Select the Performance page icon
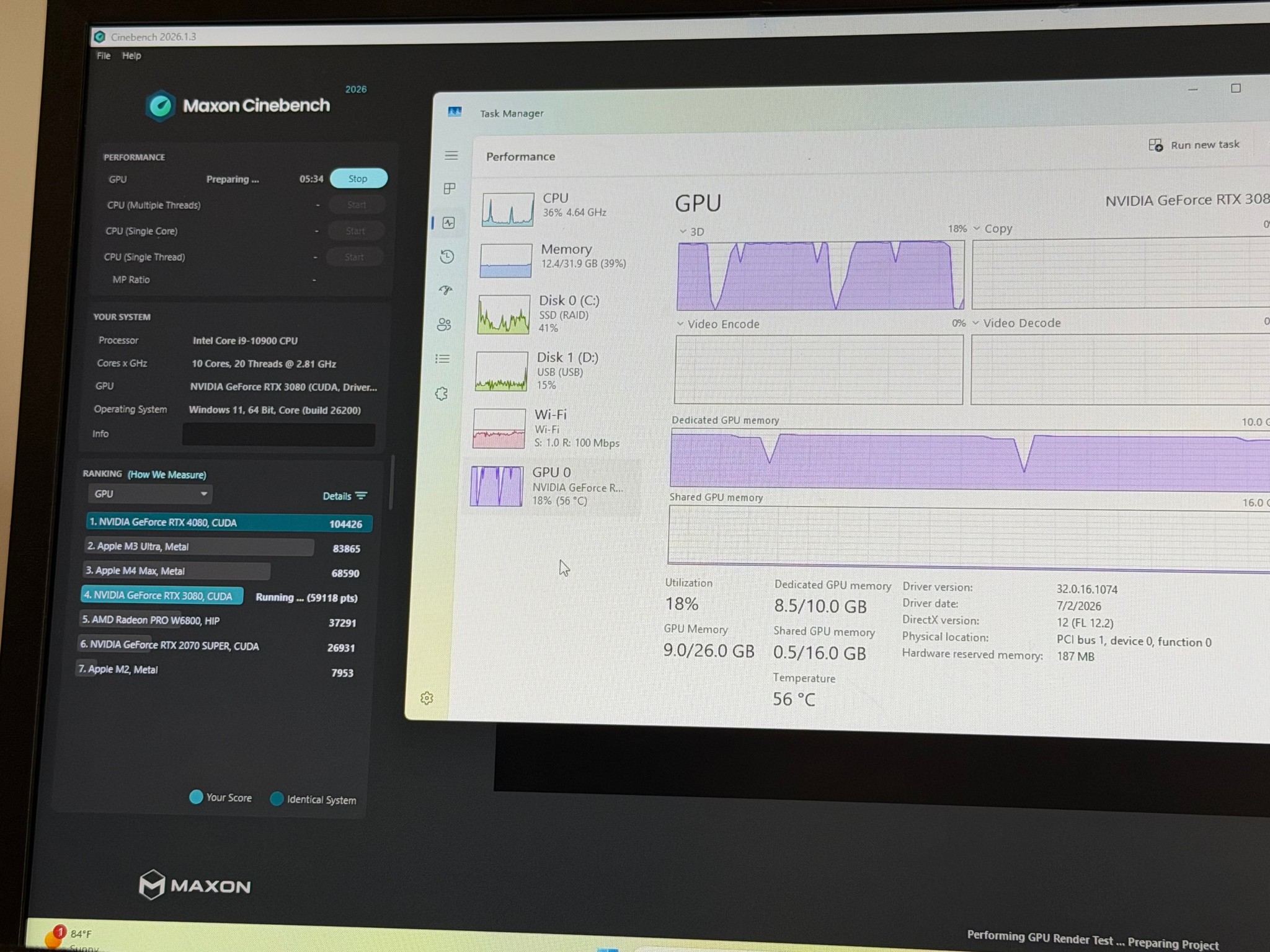The height and width of the screenshot is (952, 1270). [x=448, y=223]
